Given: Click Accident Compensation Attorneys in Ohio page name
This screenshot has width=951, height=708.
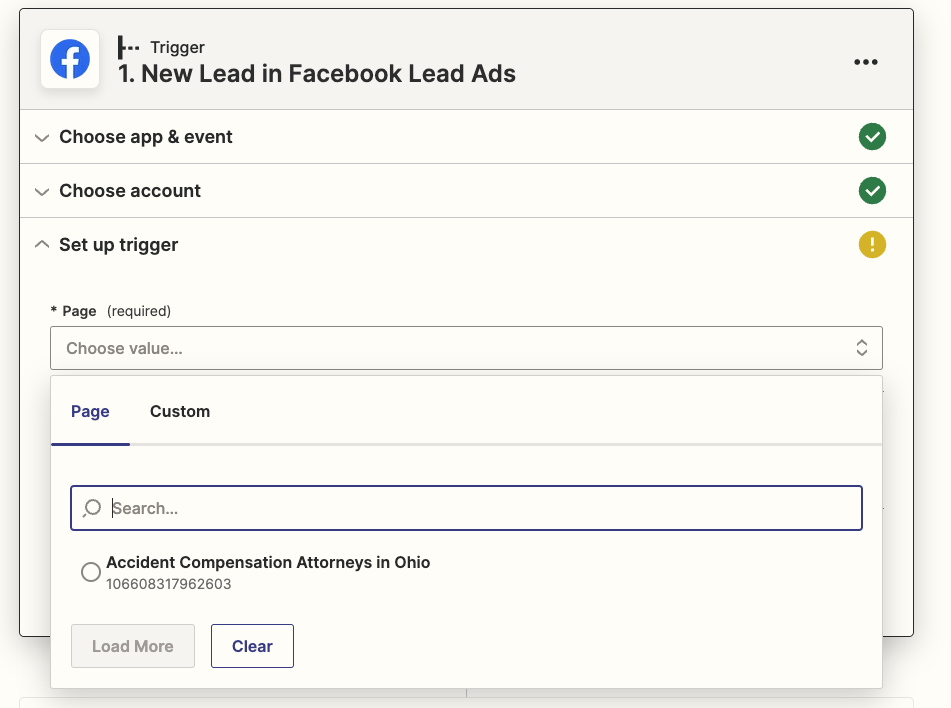Looking at the screenshot, I should (x=268, y=562).
